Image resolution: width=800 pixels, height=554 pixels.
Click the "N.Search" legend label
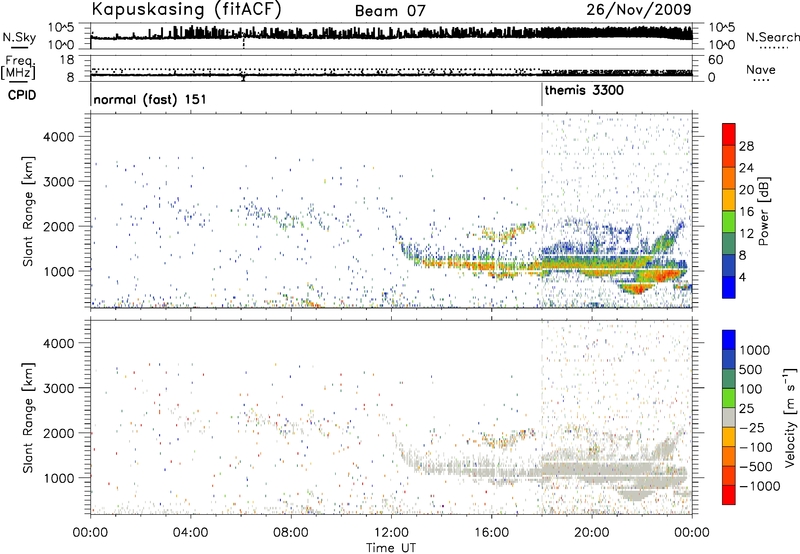point(772,37)
